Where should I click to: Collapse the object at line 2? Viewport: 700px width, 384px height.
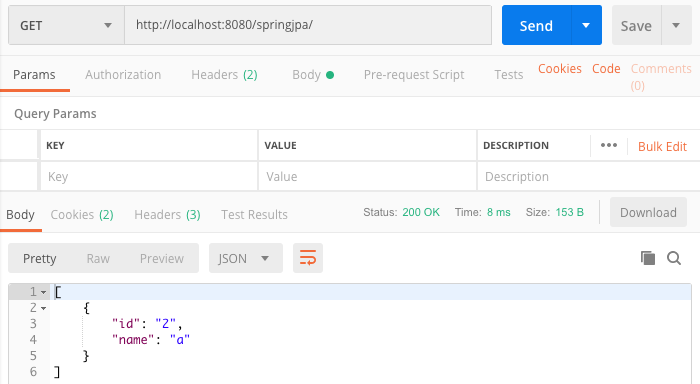click(43, 309)
